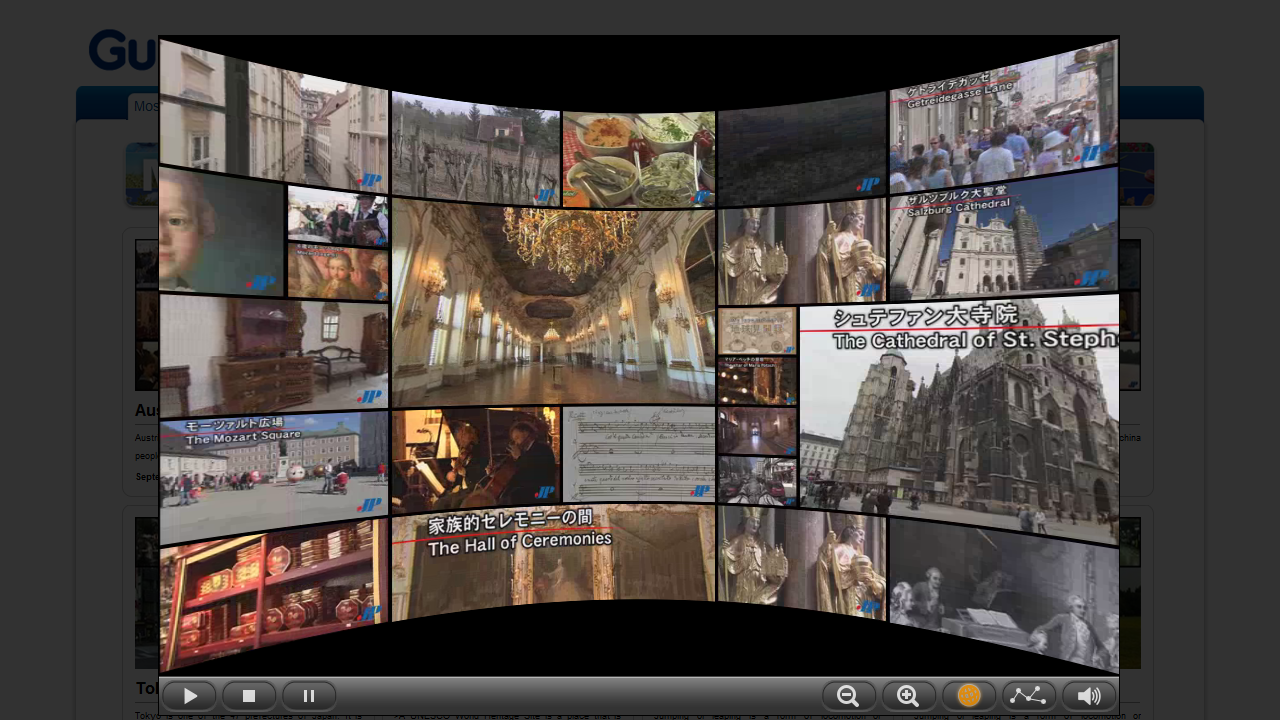This screenshot has height=720, width=1280.
Task: Select the dark landscape video tile
Action: click(802, 148)
